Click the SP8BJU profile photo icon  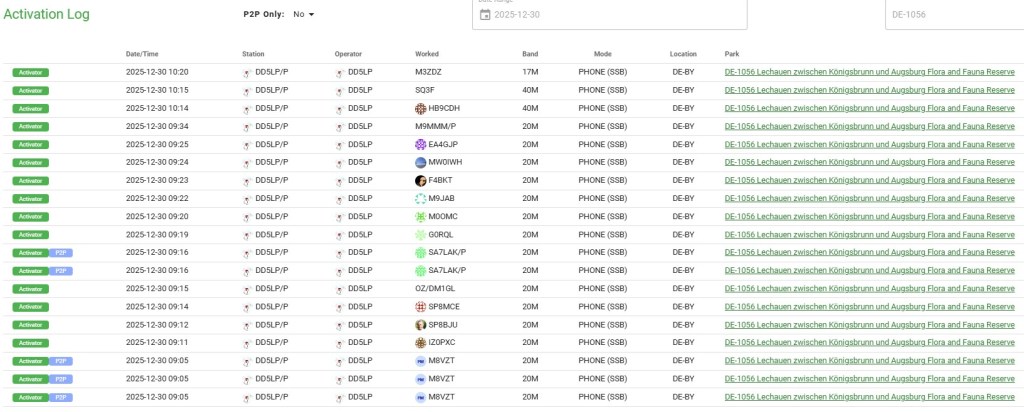[421, 324]
